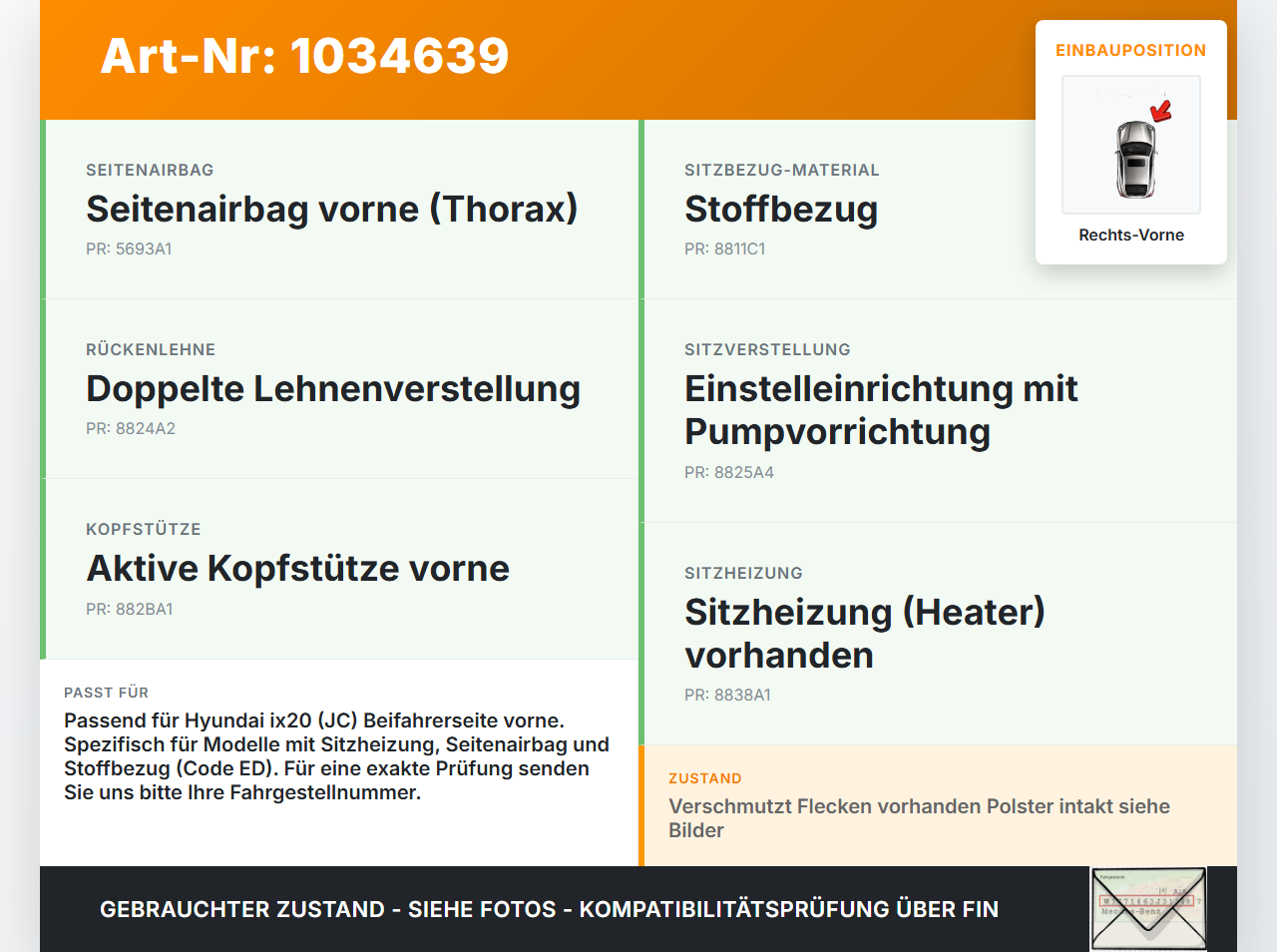Click the 'PASST FÜR' label
This screenshot has width=1277, height=952.
[106, 693]
